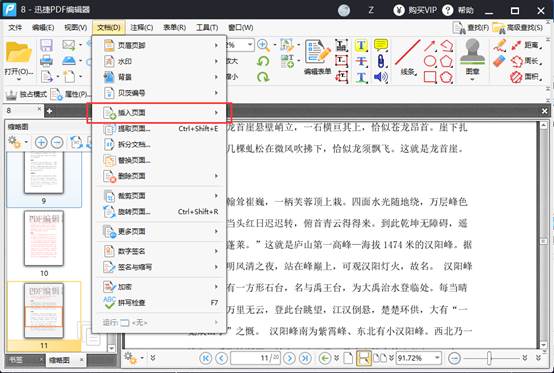Click the strikethrough text T icon
This screenshot has height=373, width=554.
(361, 61)
